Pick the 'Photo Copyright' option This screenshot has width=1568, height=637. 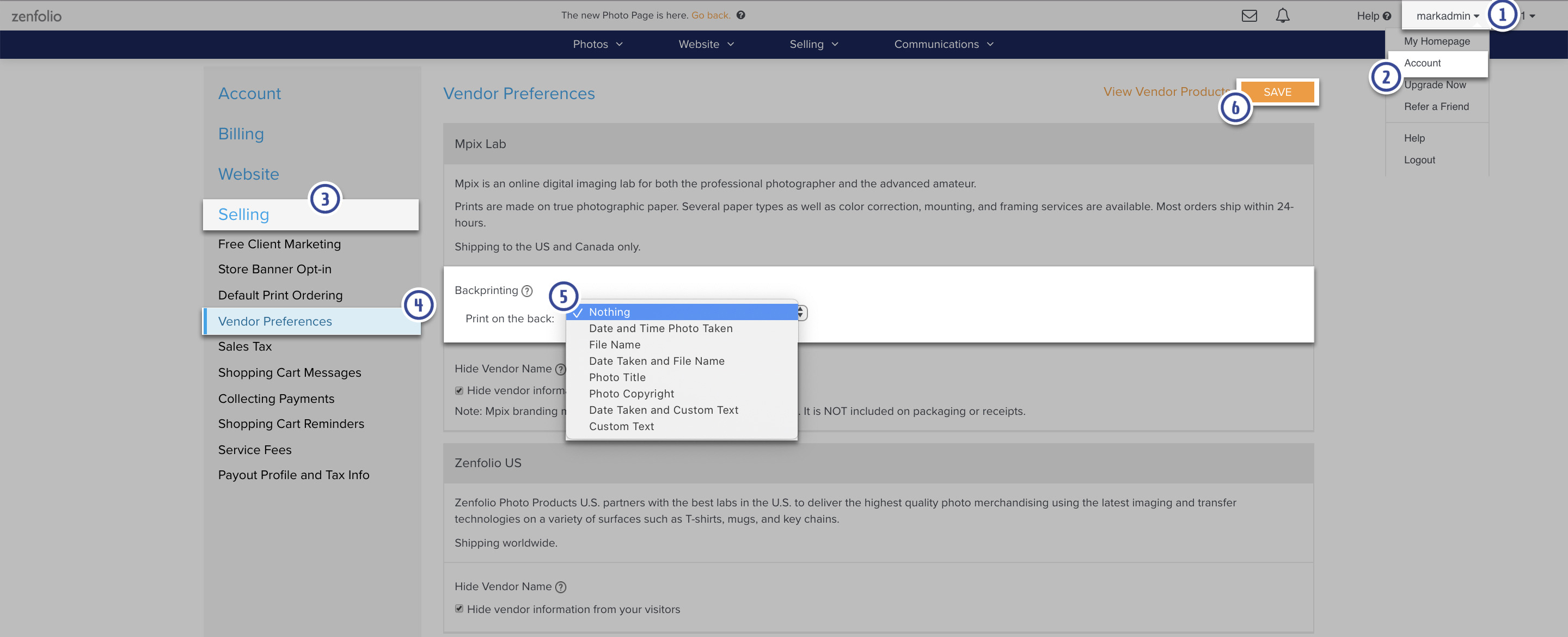tap(682, 394)
